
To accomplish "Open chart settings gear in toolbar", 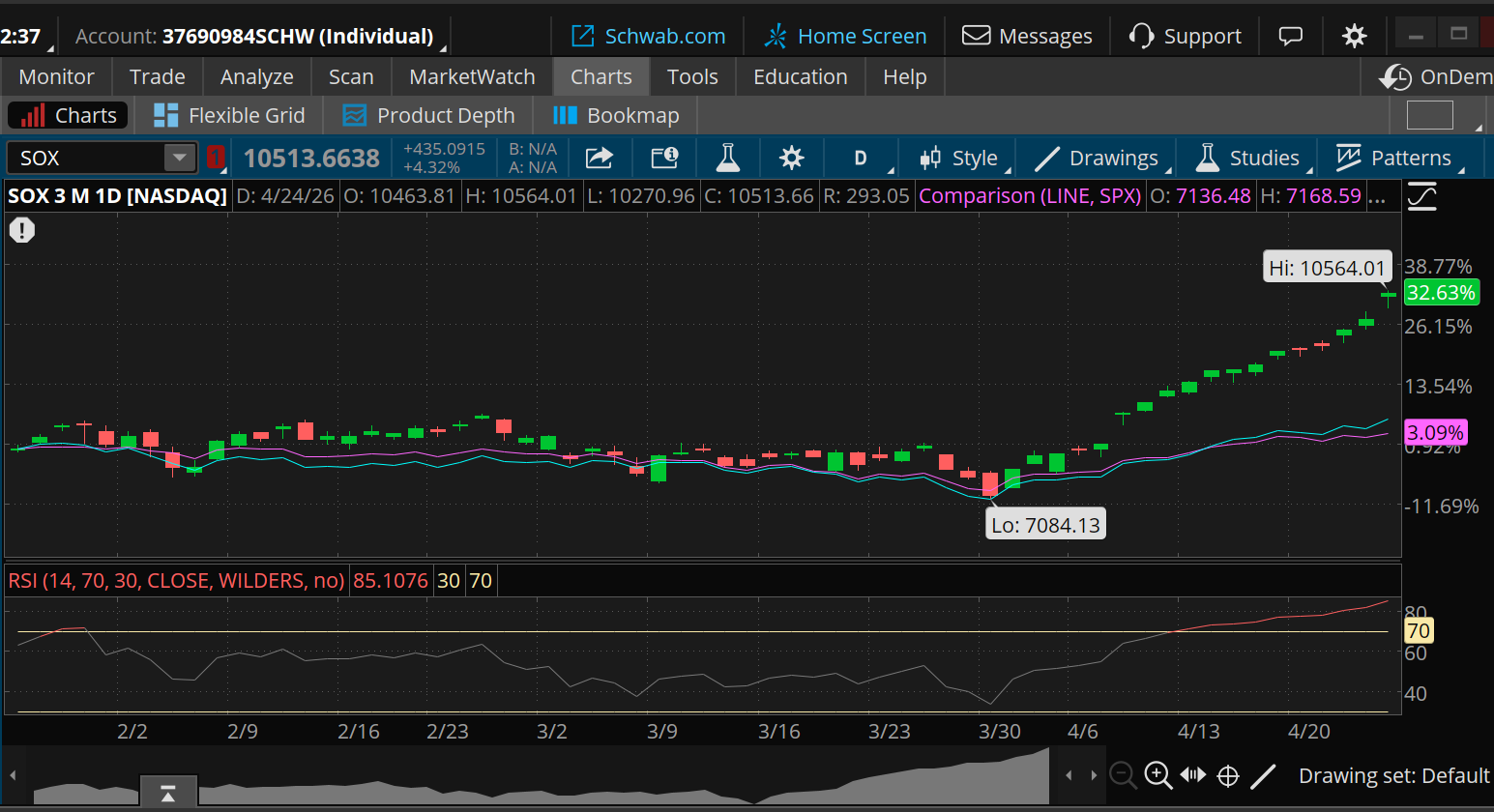I will (x=791, y=158).
